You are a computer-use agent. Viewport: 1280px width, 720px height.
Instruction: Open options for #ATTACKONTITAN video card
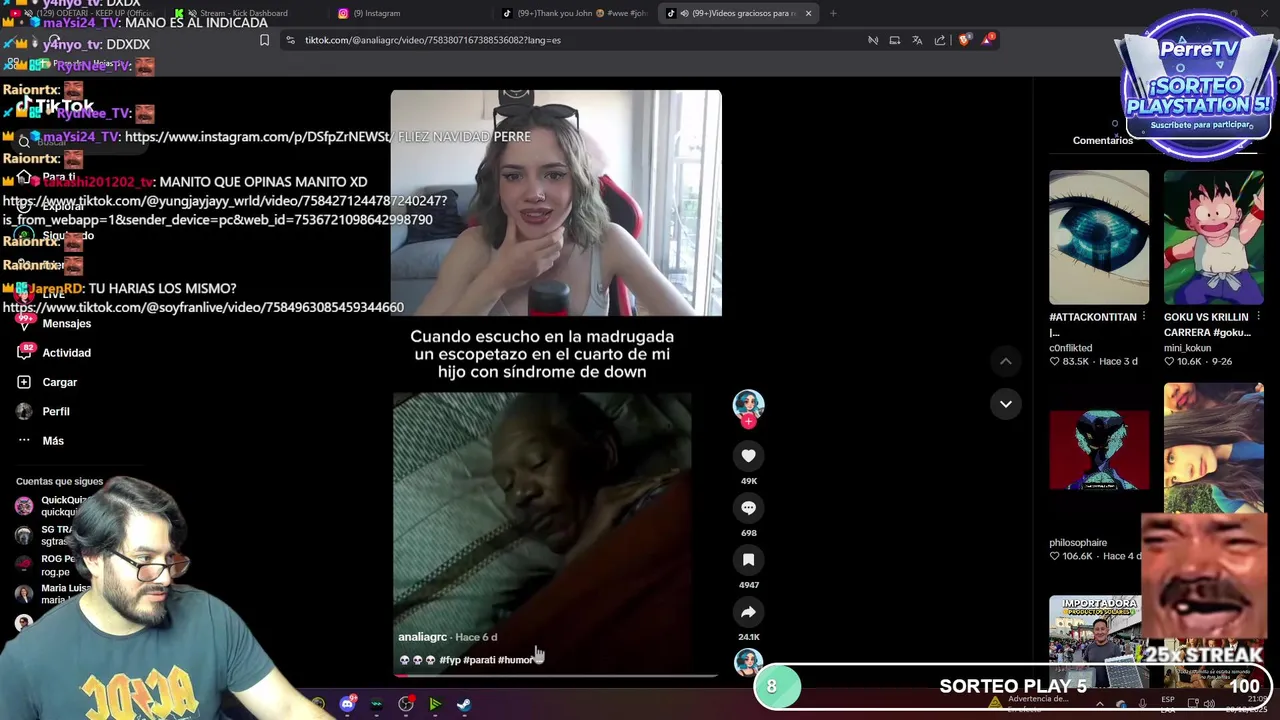[1144, 317]
